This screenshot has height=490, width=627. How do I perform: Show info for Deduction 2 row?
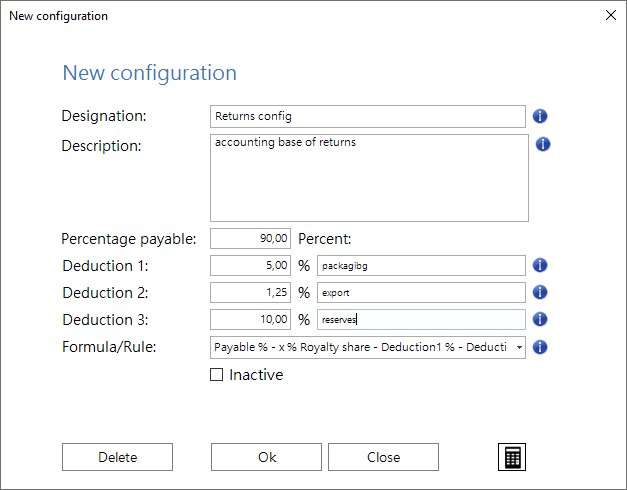pyautogui.click(x=540, y=292)
